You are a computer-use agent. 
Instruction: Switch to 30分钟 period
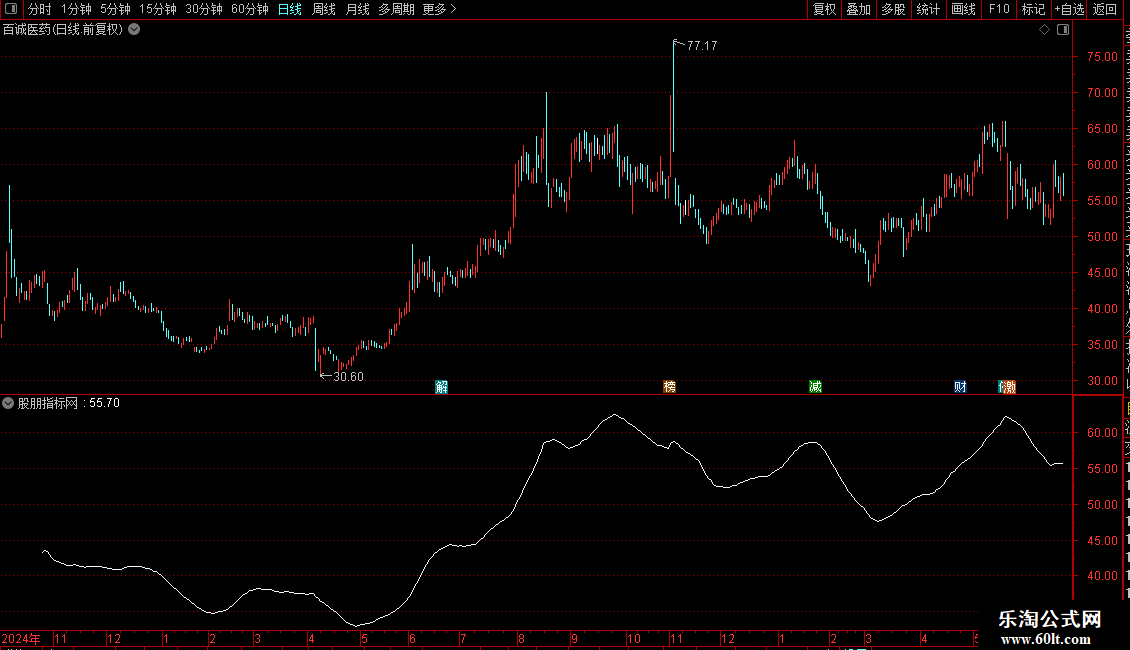(204, 9)
